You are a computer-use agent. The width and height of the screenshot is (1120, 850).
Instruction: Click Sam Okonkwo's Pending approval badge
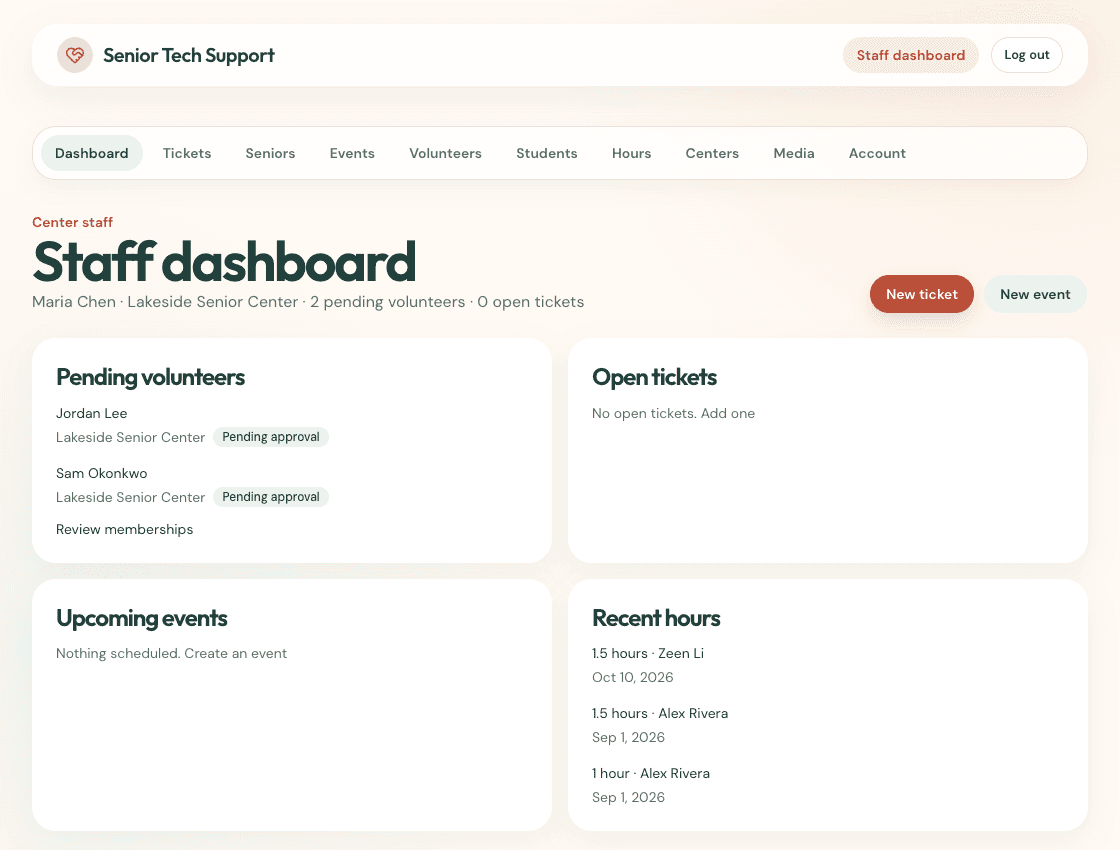tap(271, 497)
